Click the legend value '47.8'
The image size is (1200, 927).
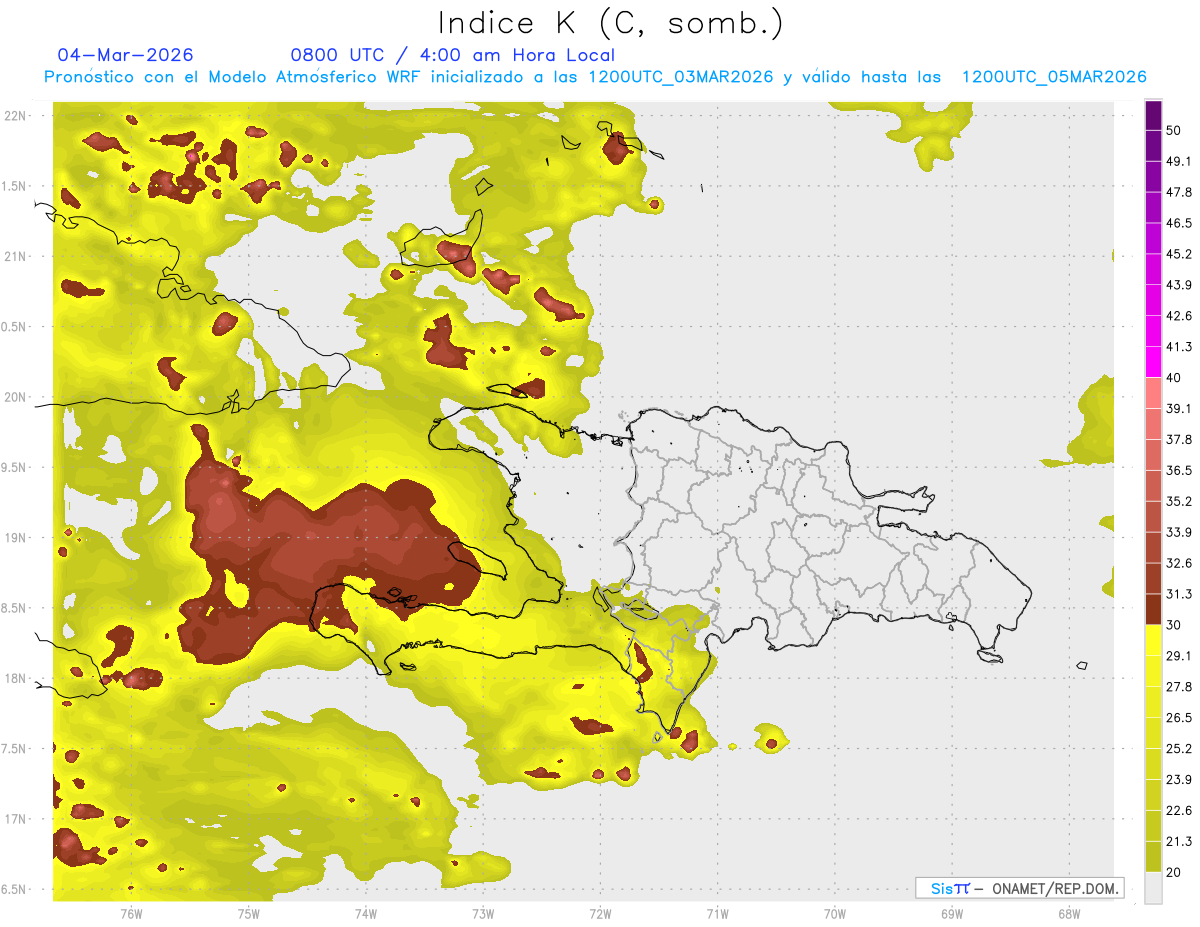1179,193
